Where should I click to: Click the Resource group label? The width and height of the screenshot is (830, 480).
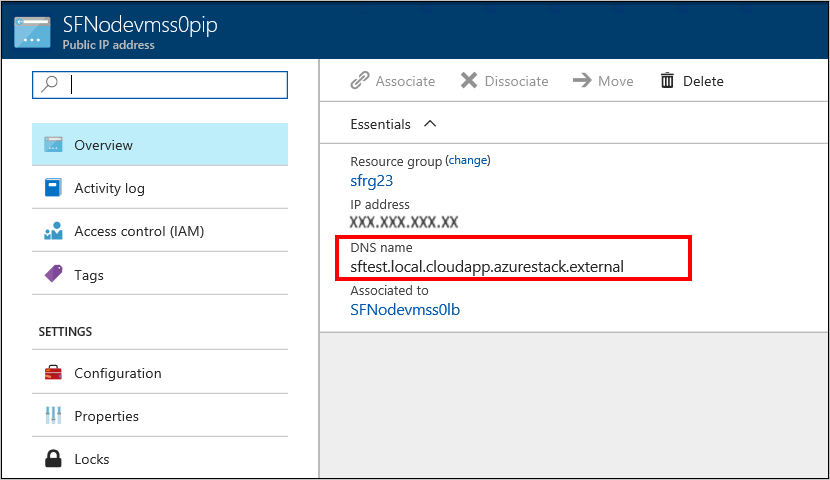[x=396, y=161]
